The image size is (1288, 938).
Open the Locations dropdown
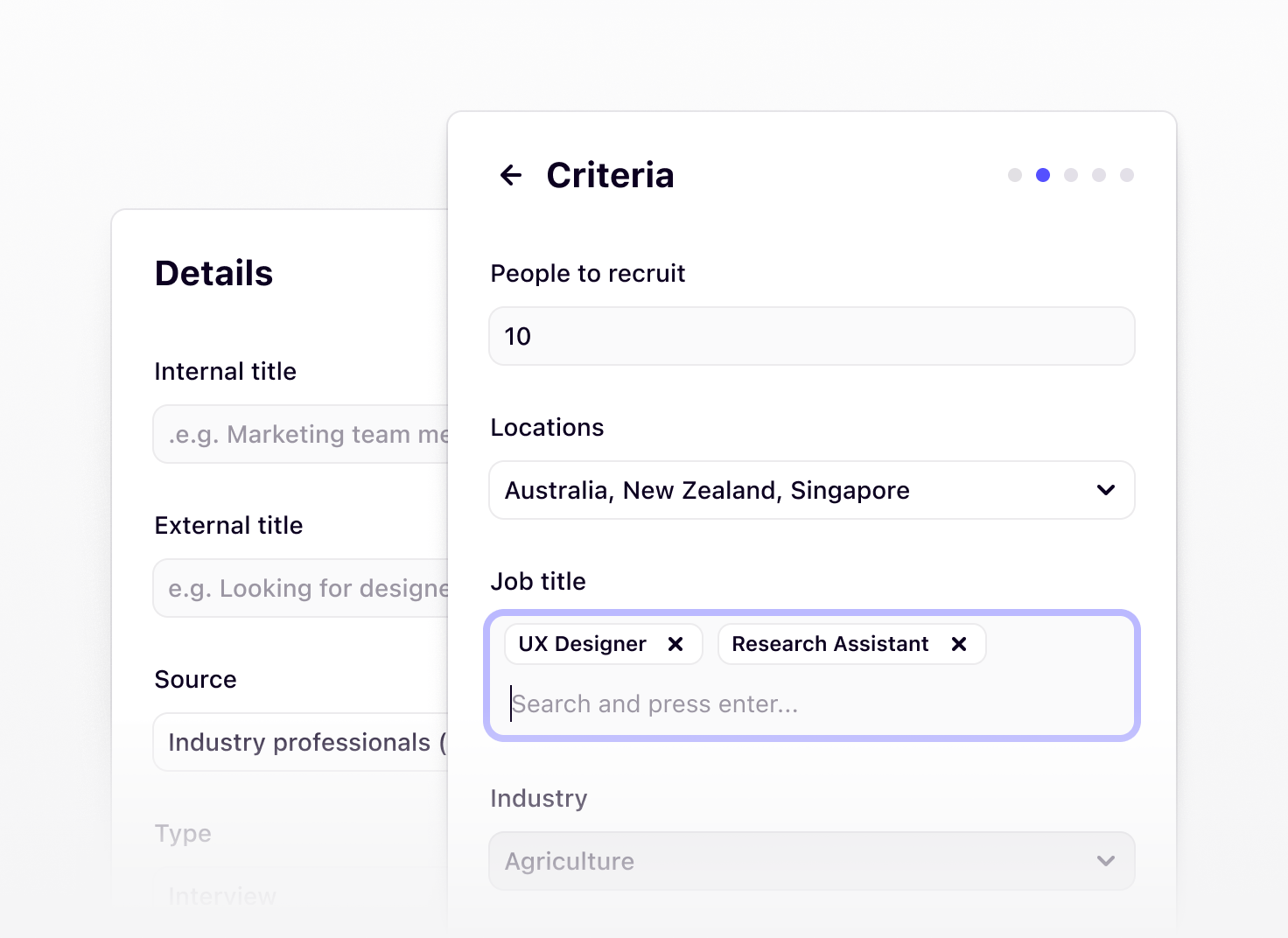coord(810,490)
